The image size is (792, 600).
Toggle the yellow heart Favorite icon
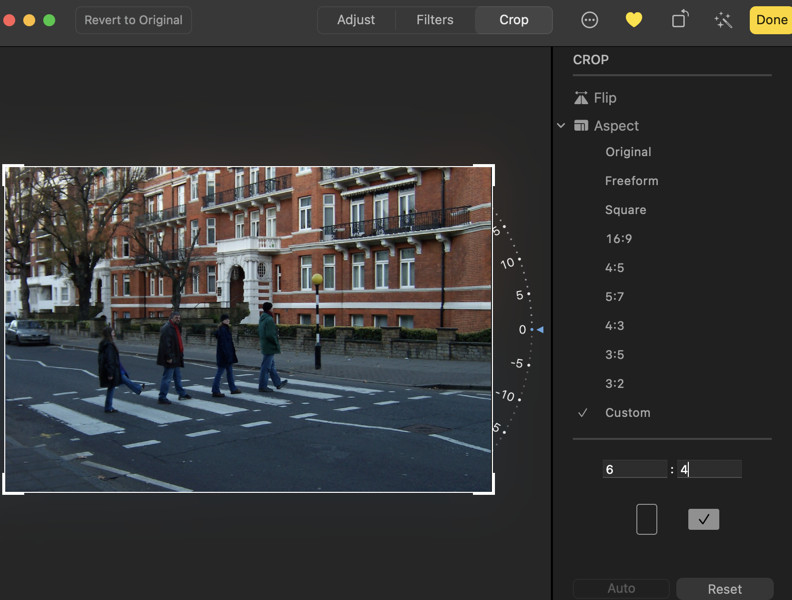coord(633,20)
